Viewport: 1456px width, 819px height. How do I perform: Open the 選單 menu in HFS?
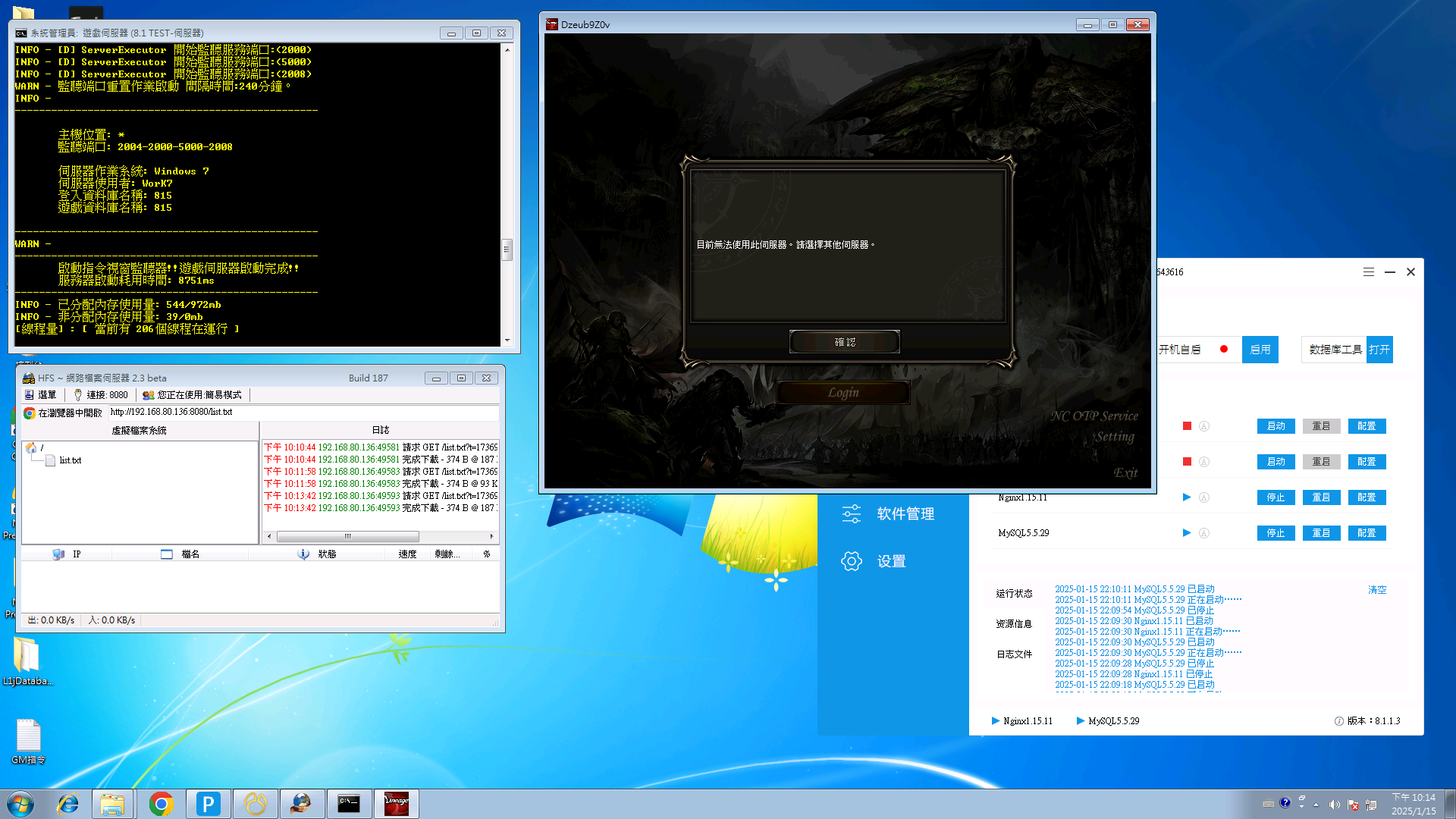41,395
